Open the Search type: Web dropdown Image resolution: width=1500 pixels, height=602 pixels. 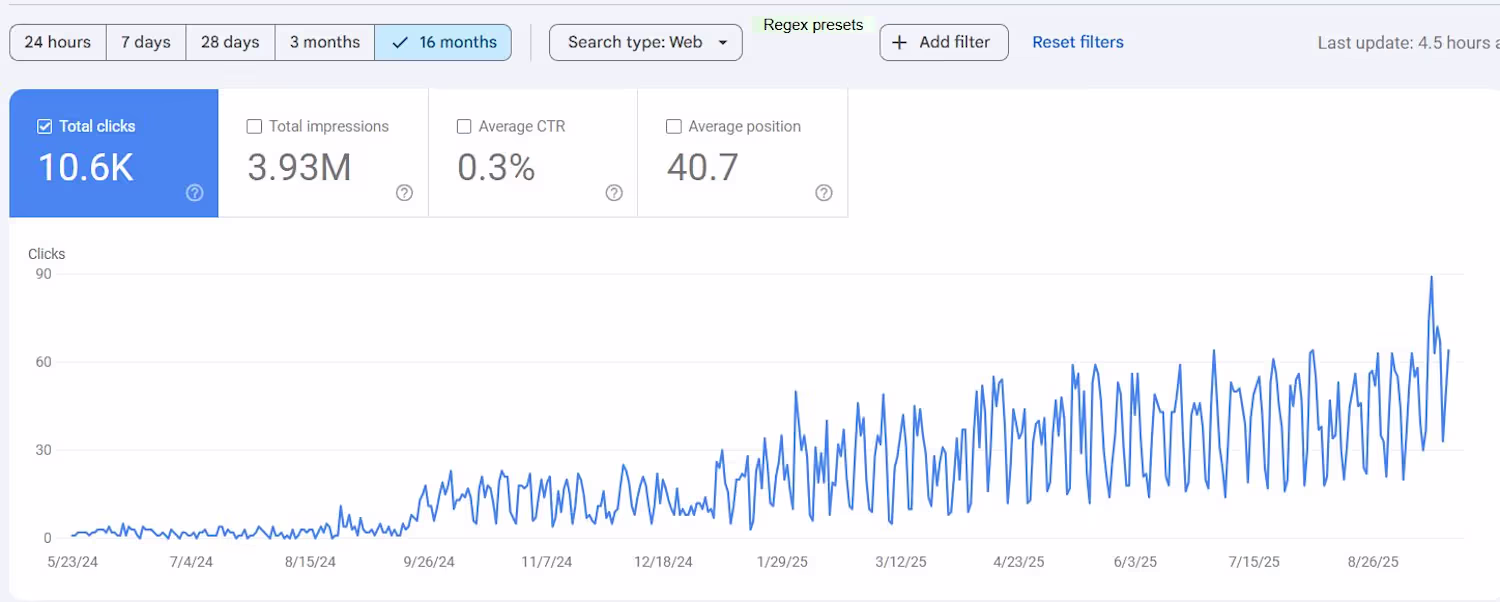[645, 42]
